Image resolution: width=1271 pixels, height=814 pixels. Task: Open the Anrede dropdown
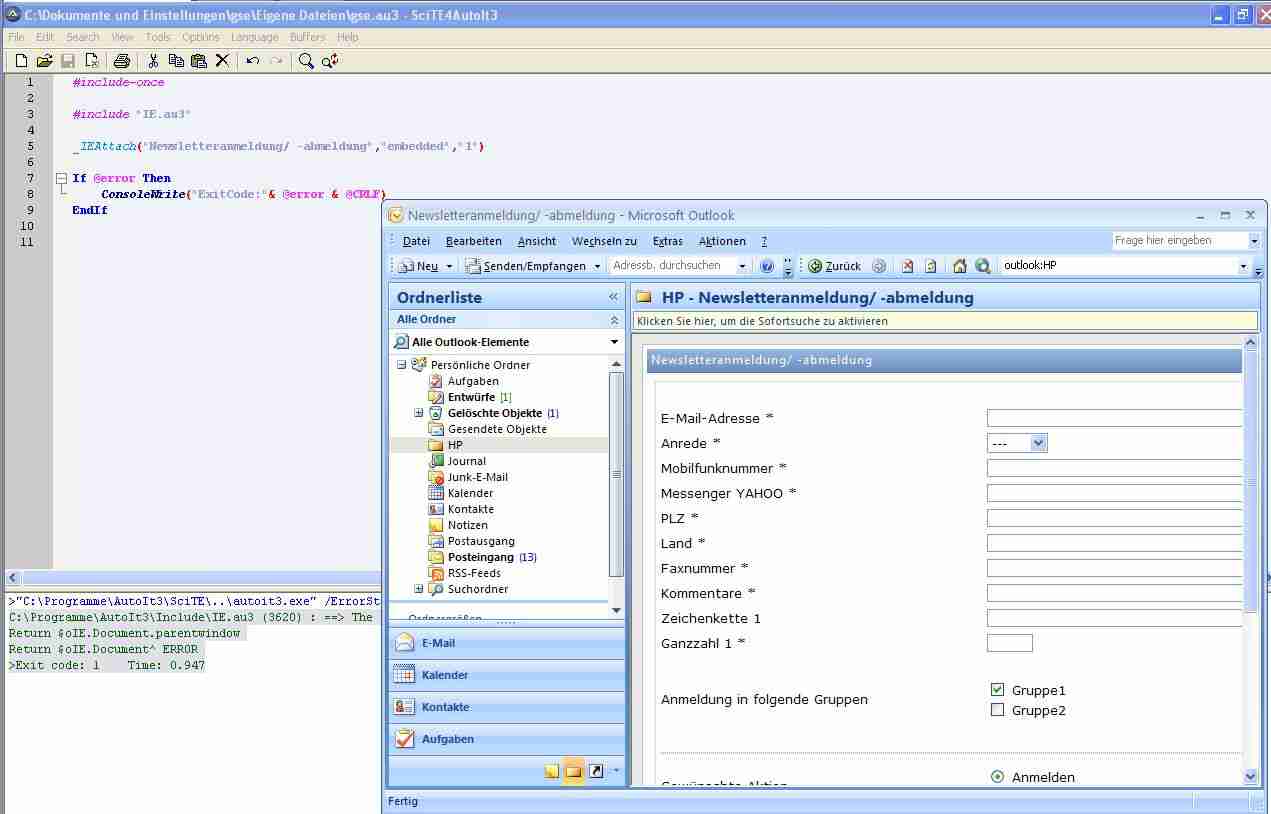point(1037,443)
